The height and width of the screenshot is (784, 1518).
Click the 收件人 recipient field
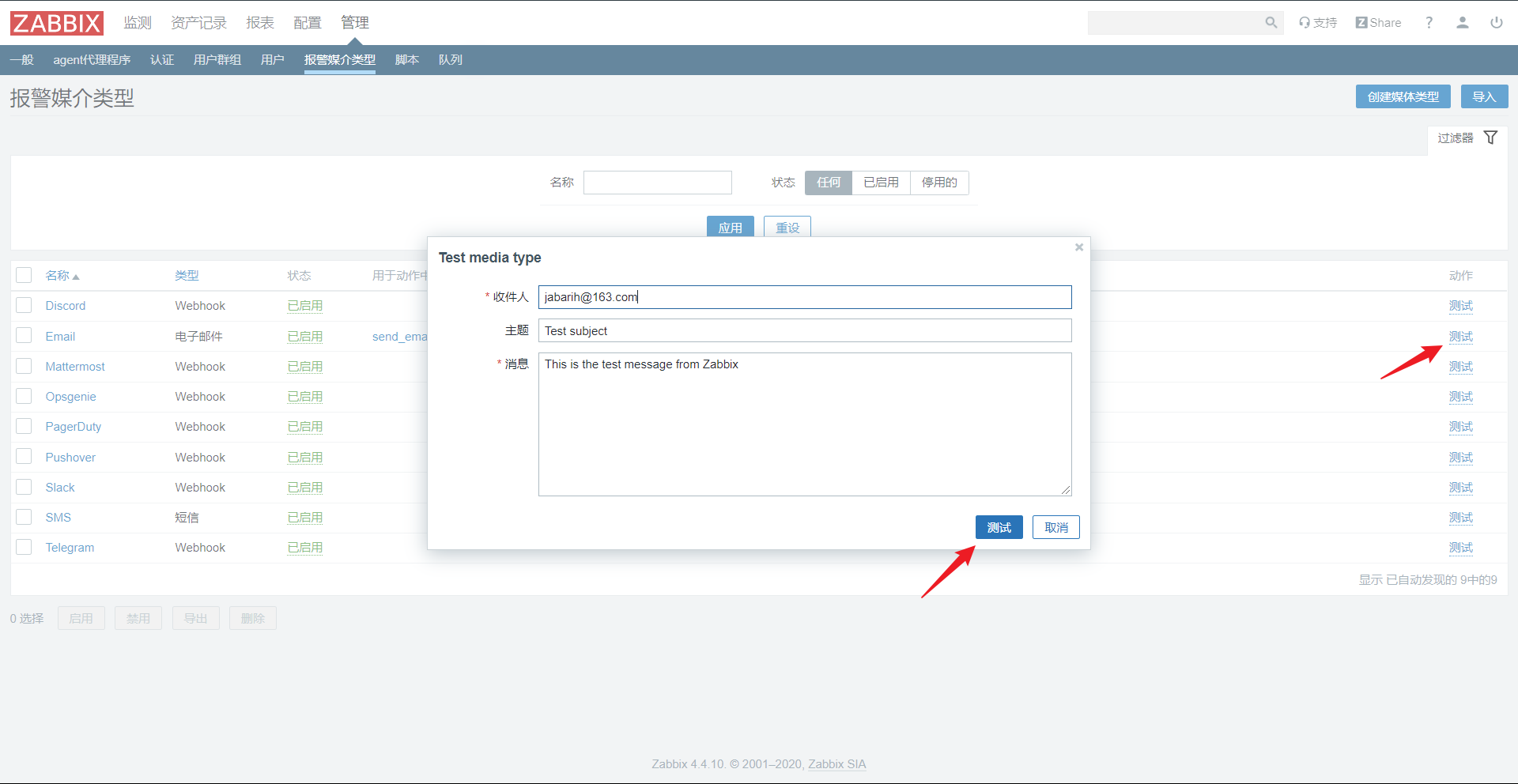point(805,297)
